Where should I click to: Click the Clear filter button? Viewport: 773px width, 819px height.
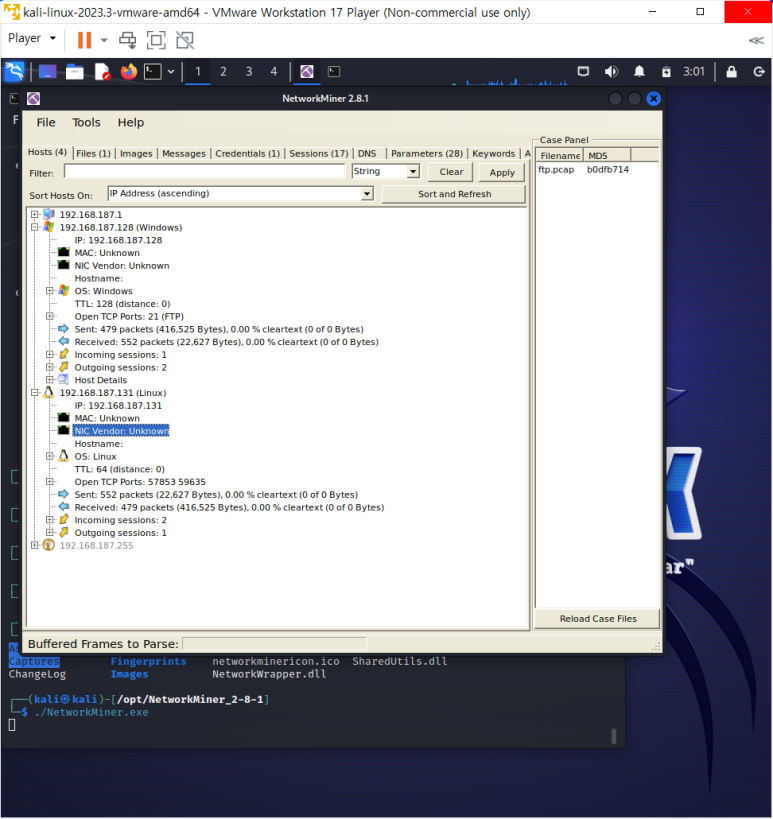(x=451, y=172)
